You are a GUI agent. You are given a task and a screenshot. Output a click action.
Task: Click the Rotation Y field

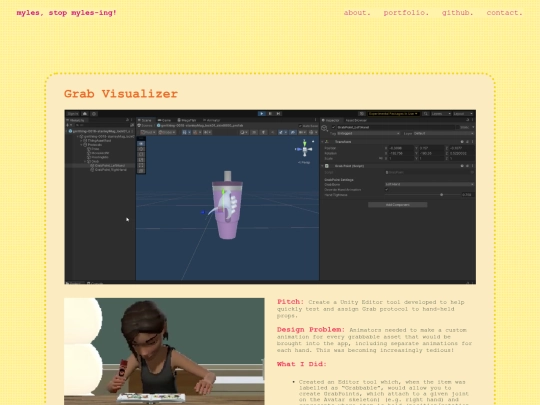(x=431, y=153)
